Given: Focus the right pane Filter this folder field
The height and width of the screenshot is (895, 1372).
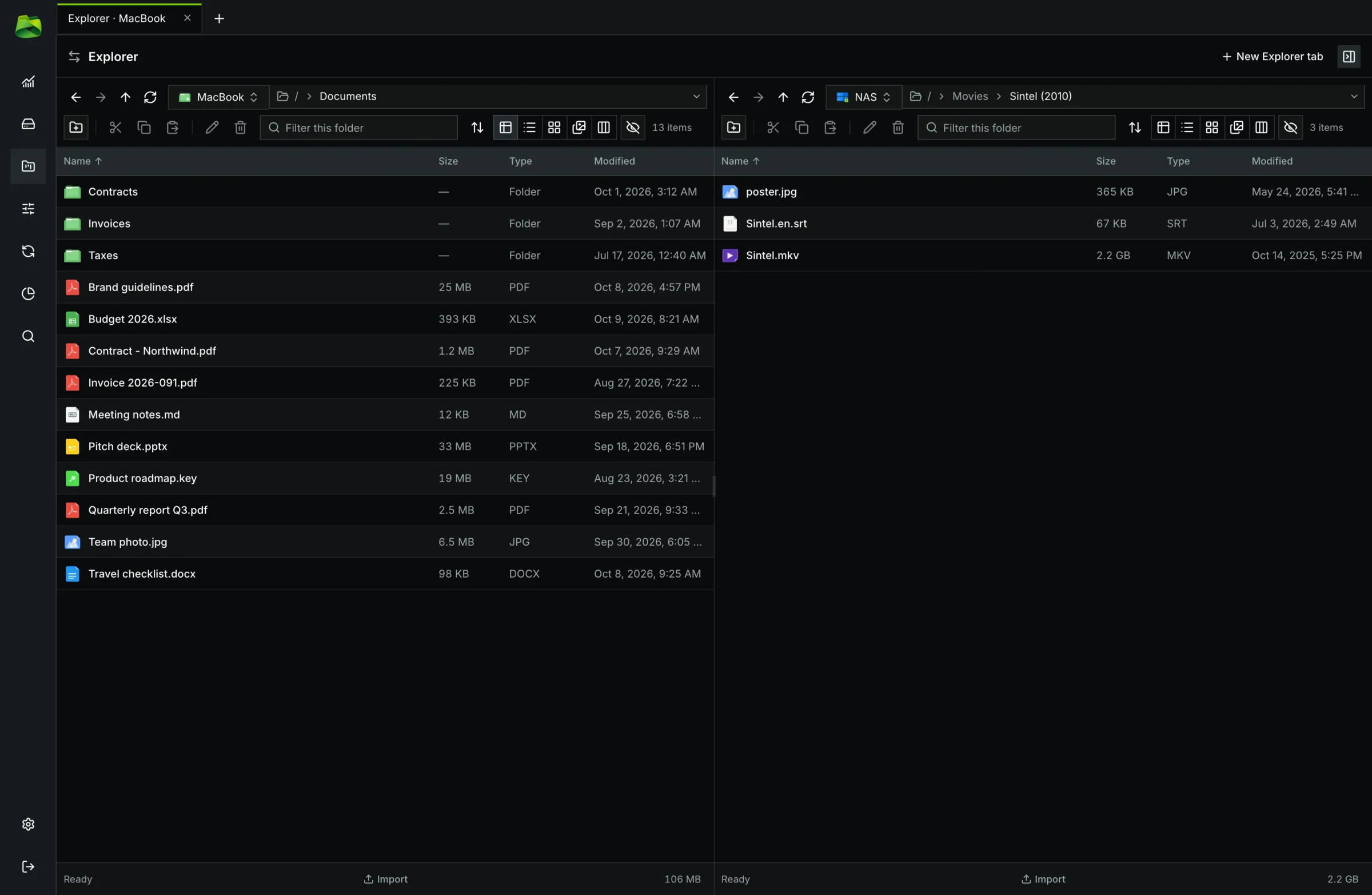Looking at the screenshot, I should [1016, 128].
